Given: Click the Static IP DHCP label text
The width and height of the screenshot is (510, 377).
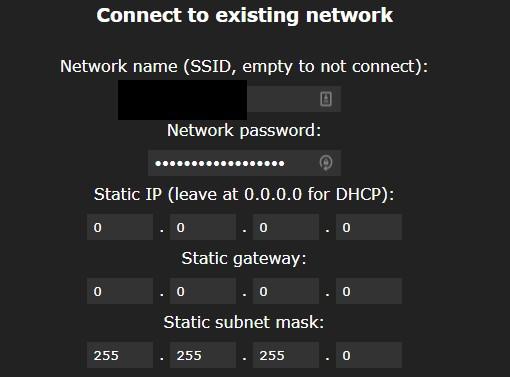Looking at the screenshot, I should point(244,194).
